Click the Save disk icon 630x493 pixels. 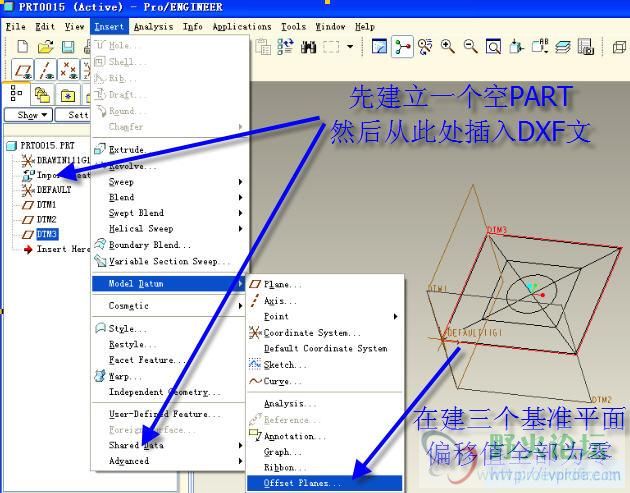coord(68,47)
